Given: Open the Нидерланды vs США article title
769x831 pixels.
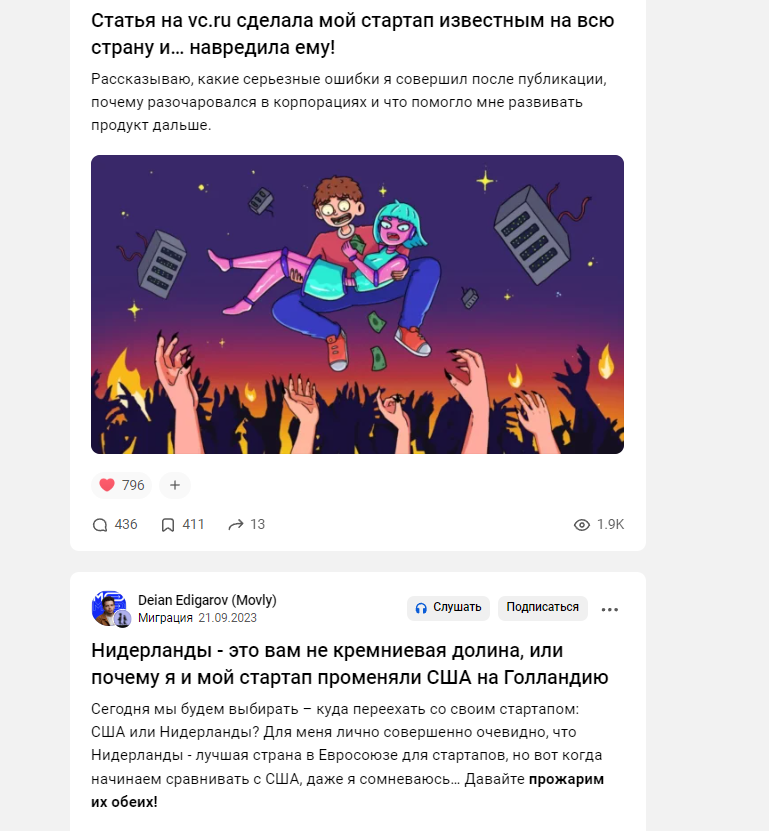Looking at the screenshot, I should (350, 664).
